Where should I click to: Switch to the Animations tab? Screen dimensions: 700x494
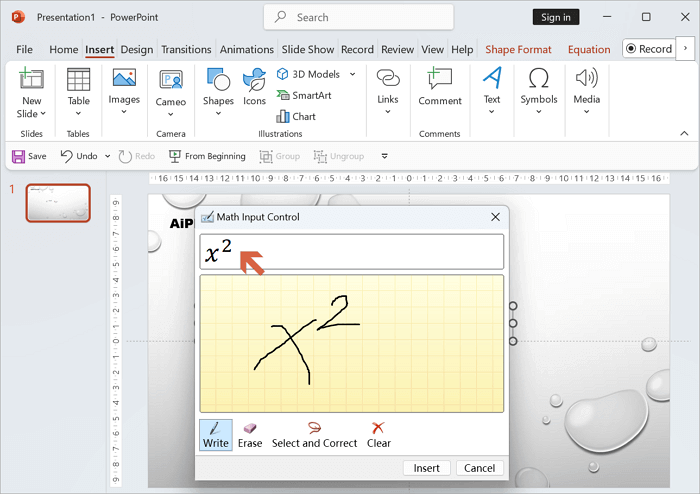click(246, 50)
